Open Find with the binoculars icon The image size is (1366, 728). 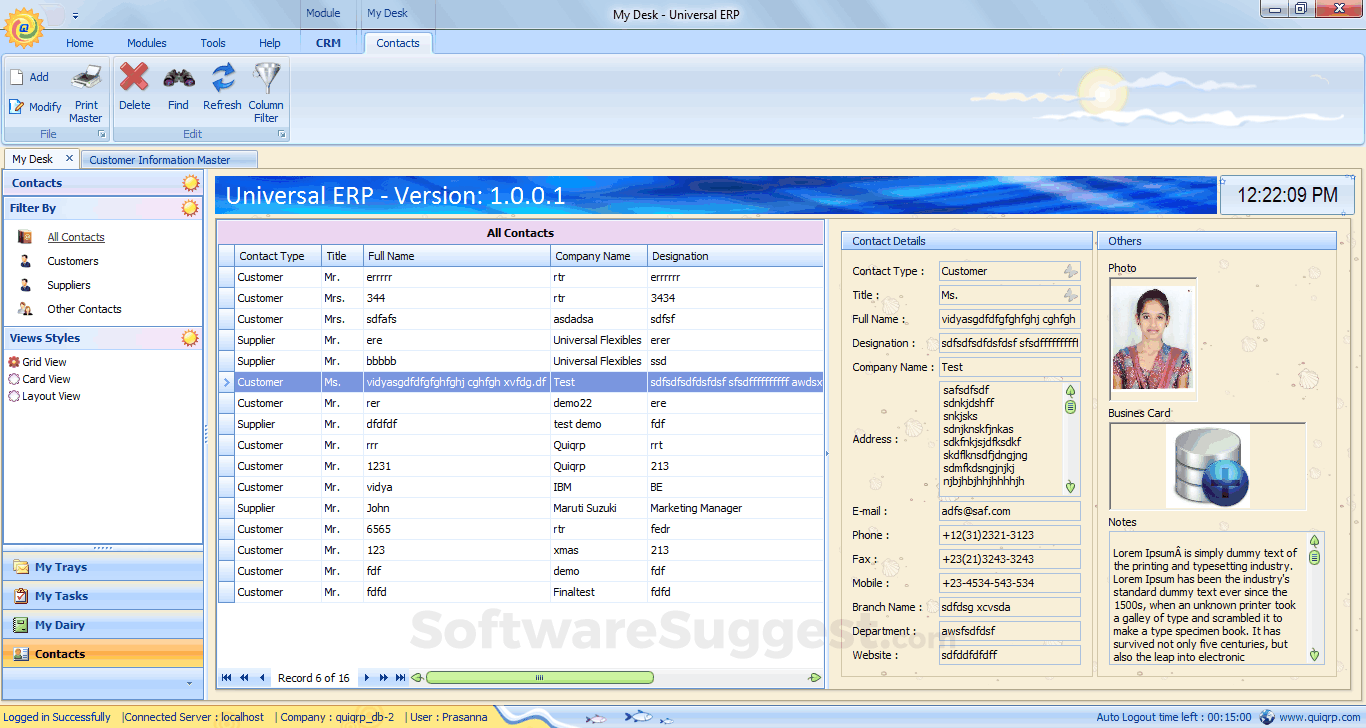pos(178,78)
